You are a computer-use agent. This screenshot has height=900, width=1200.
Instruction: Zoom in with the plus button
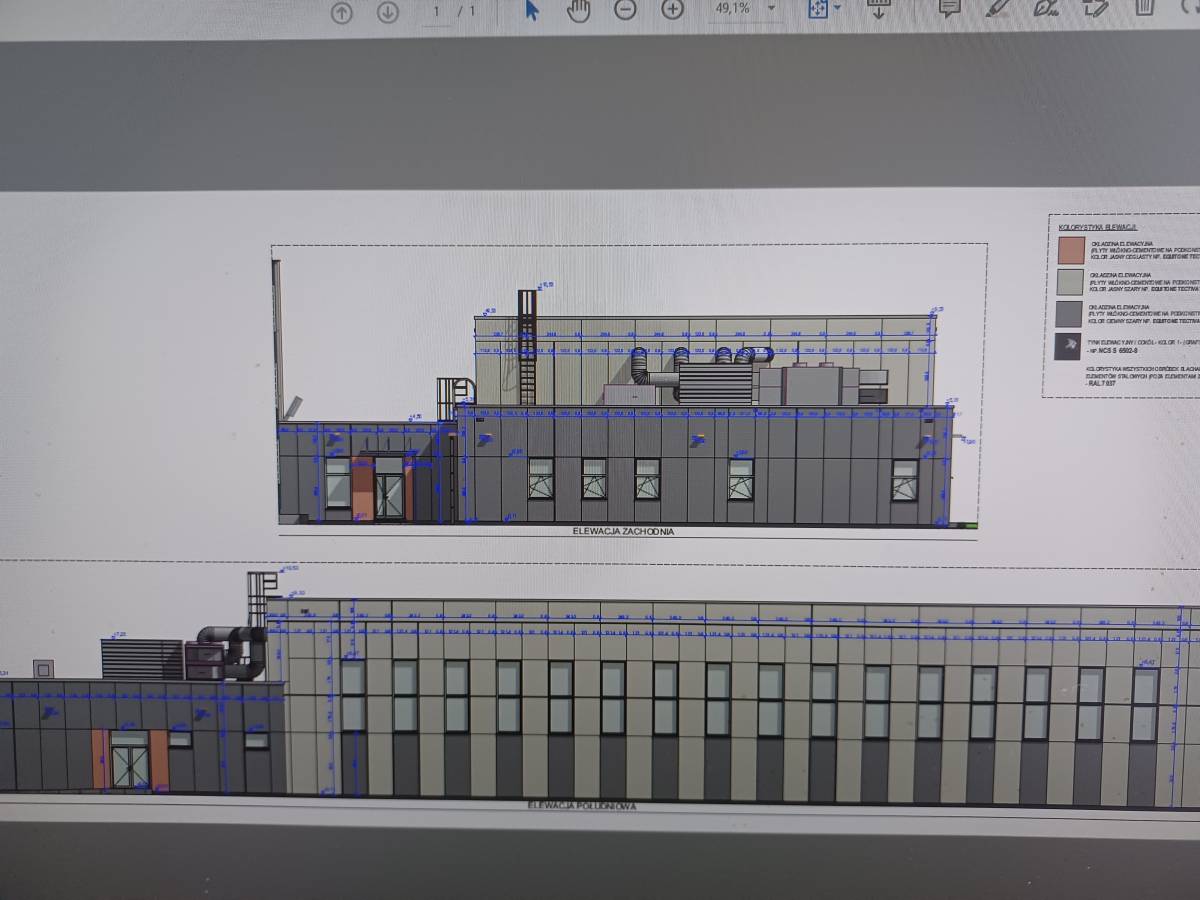click(x=673, y=10)
